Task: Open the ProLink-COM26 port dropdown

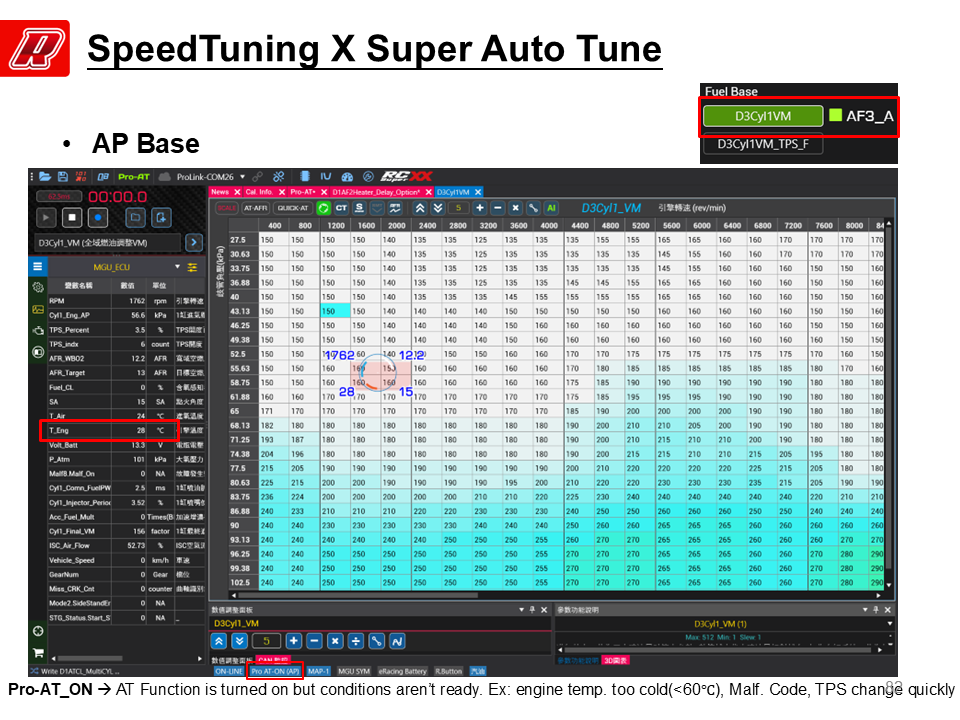Action: pos(242,176)
